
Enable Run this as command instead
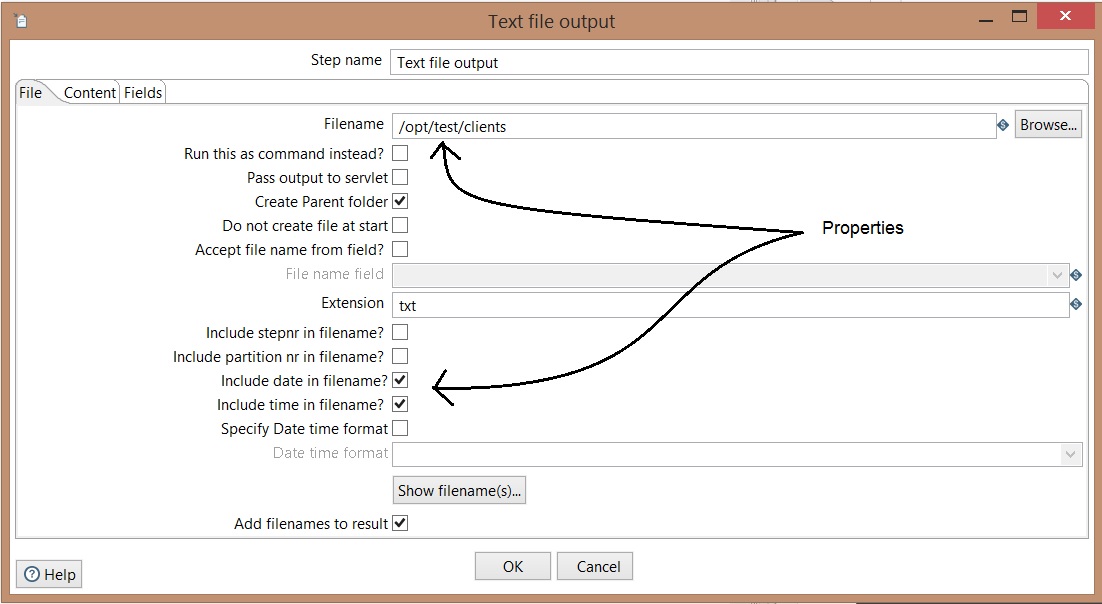point(400,154)
